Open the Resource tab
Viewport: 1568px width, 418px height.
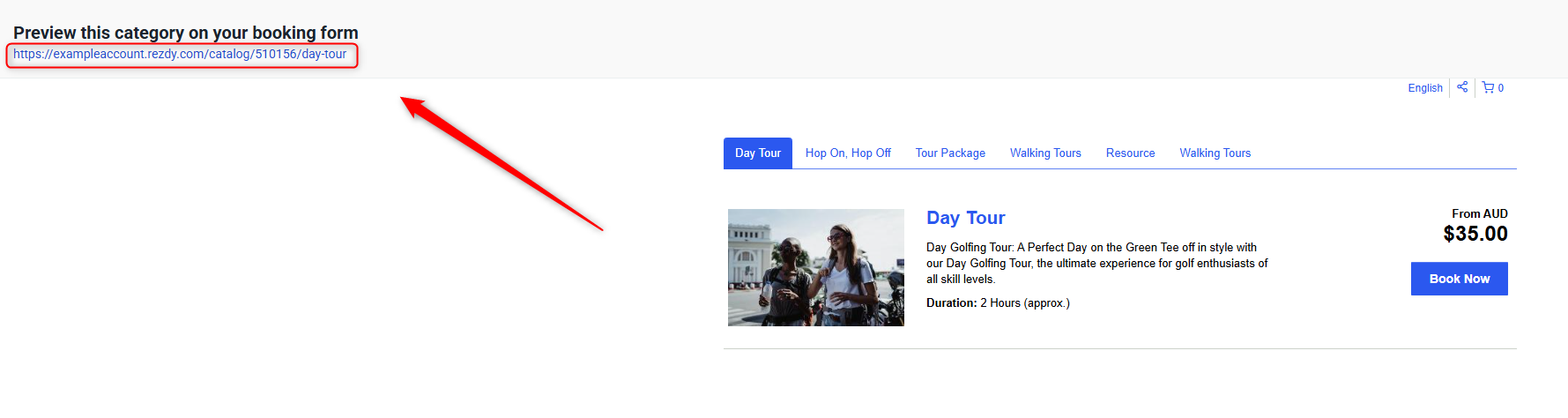coord(1130,153)
